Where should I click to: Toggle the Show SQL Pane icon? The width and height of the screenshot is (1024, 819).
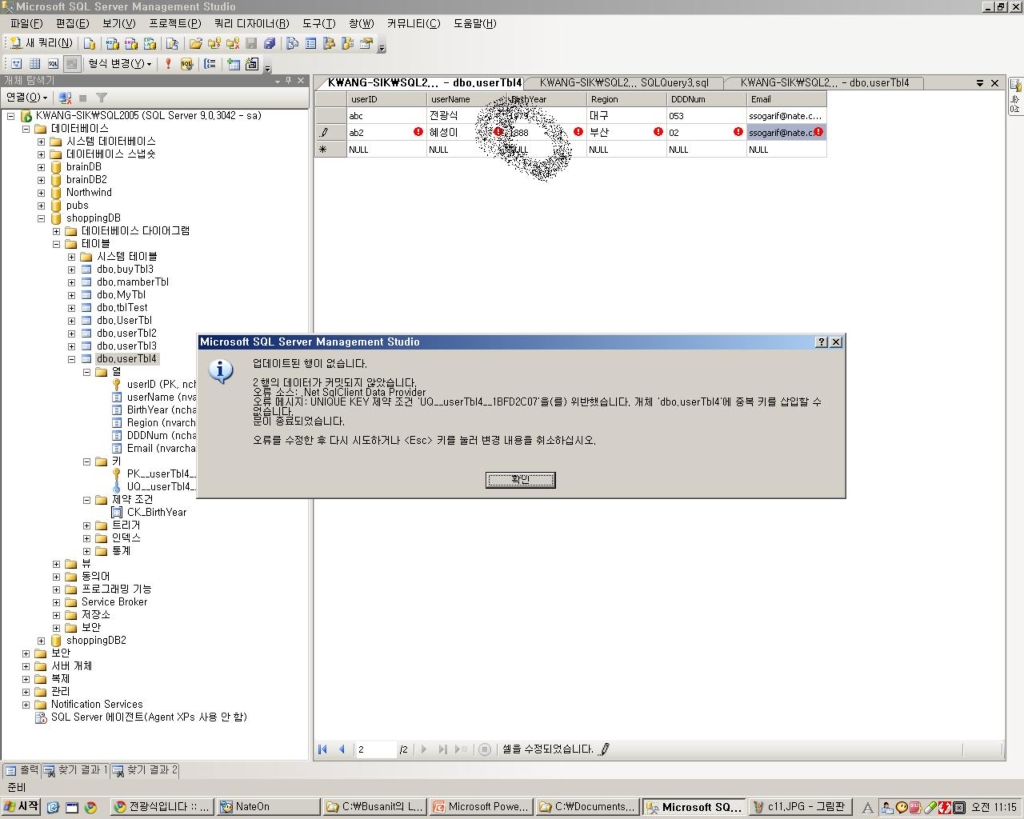tap(53, 64)
